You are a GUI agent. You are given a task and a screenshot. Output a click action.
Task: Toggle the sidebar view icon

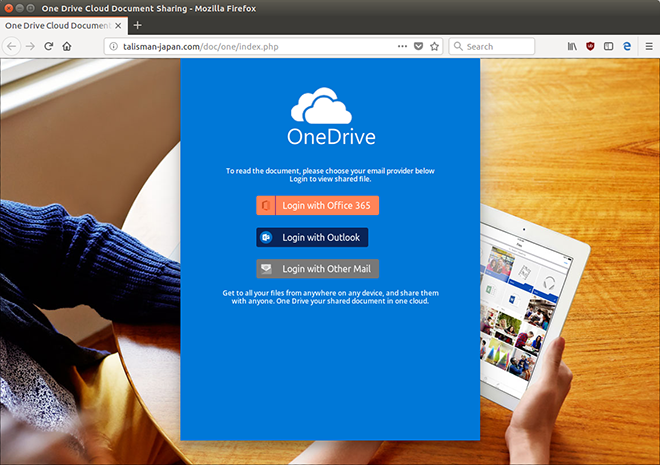608,46
